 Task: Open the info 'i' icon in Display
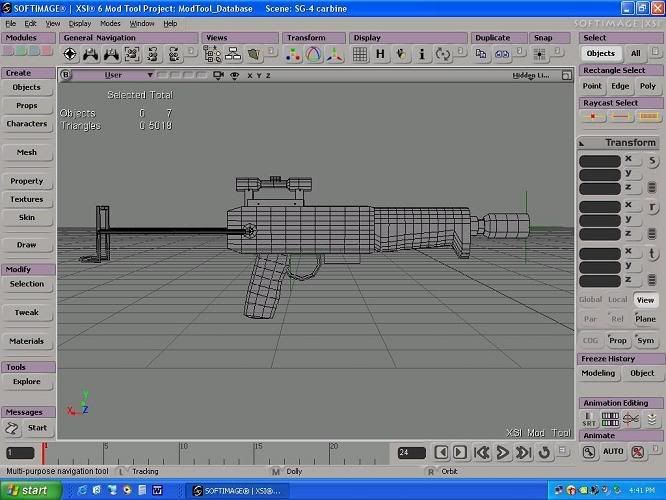[422, 54]
